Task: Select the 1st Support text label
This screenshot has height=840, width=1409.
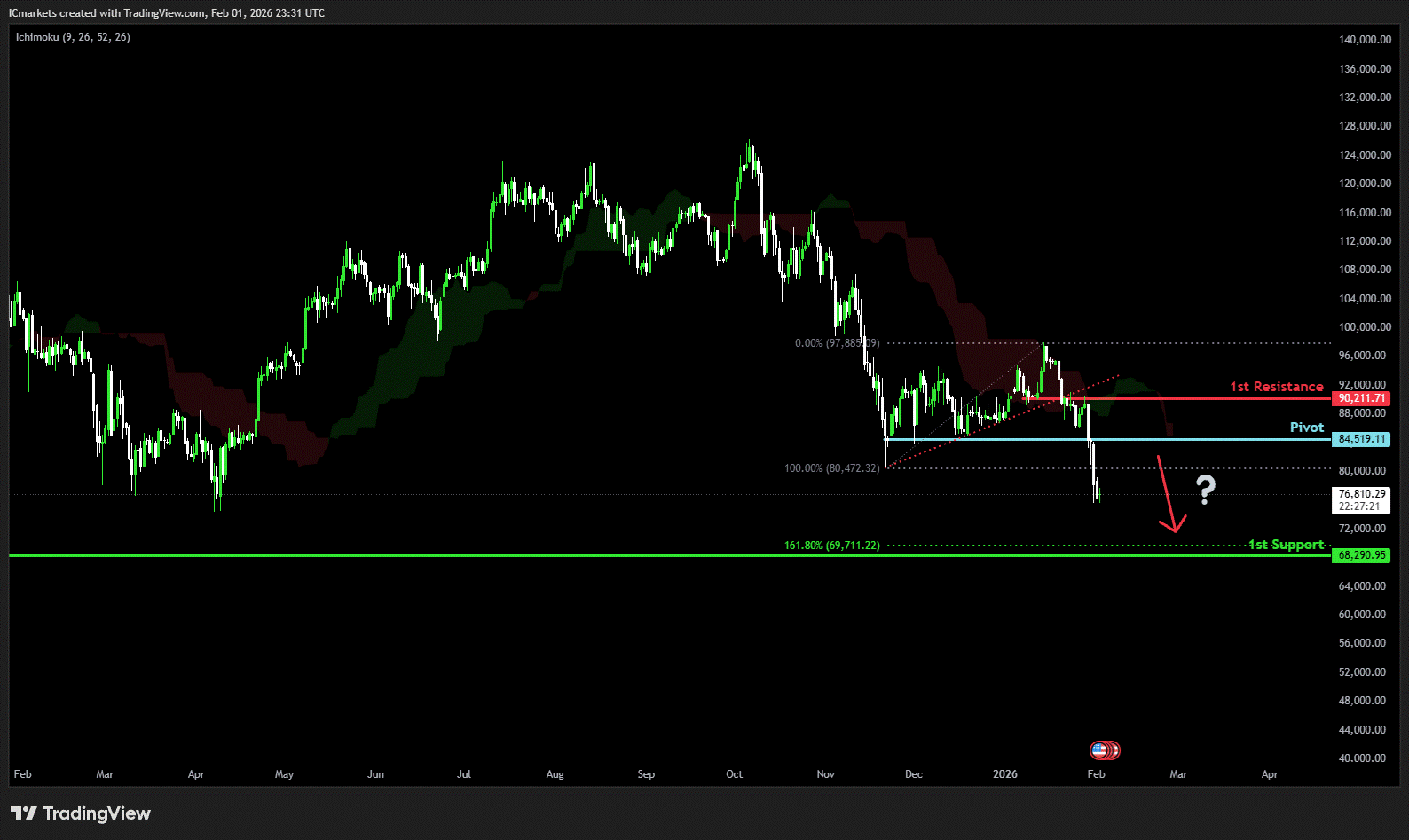Action: pyautogui.click(x=1286, y=545)
